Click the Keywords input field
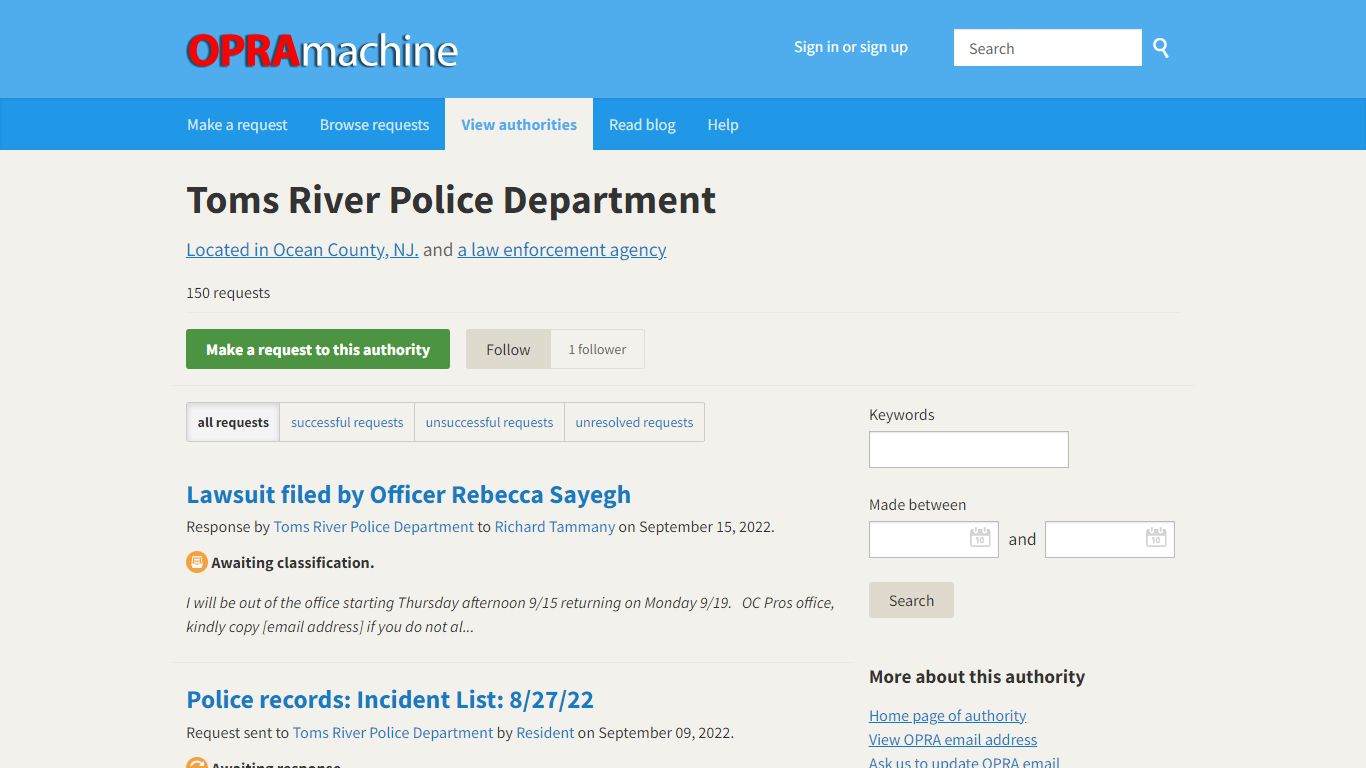The width and height of the screenshot is (1366, 768). (969, 449)
